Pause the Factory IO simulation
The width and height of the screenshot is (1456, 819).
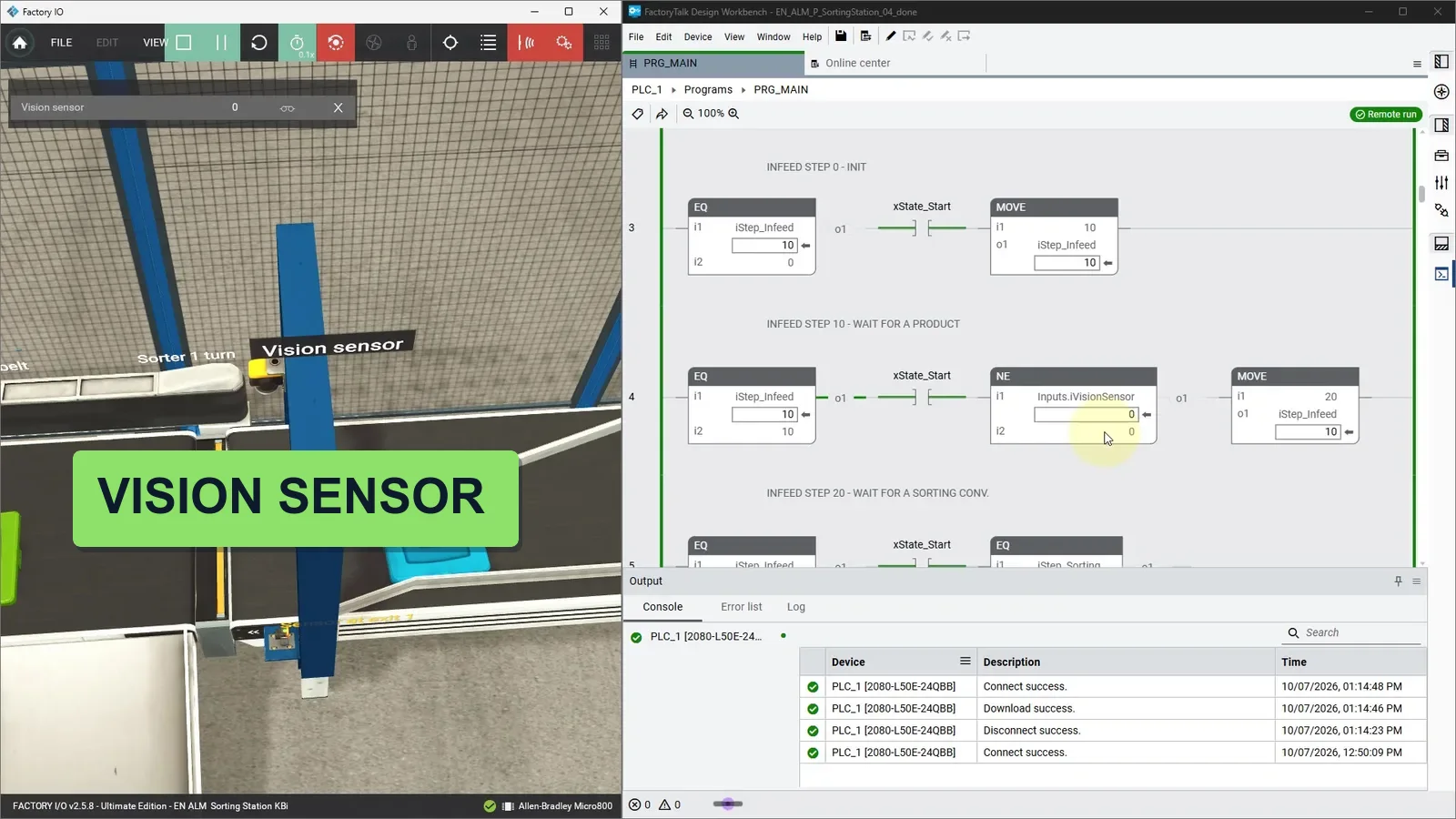(x=221, y=43)
